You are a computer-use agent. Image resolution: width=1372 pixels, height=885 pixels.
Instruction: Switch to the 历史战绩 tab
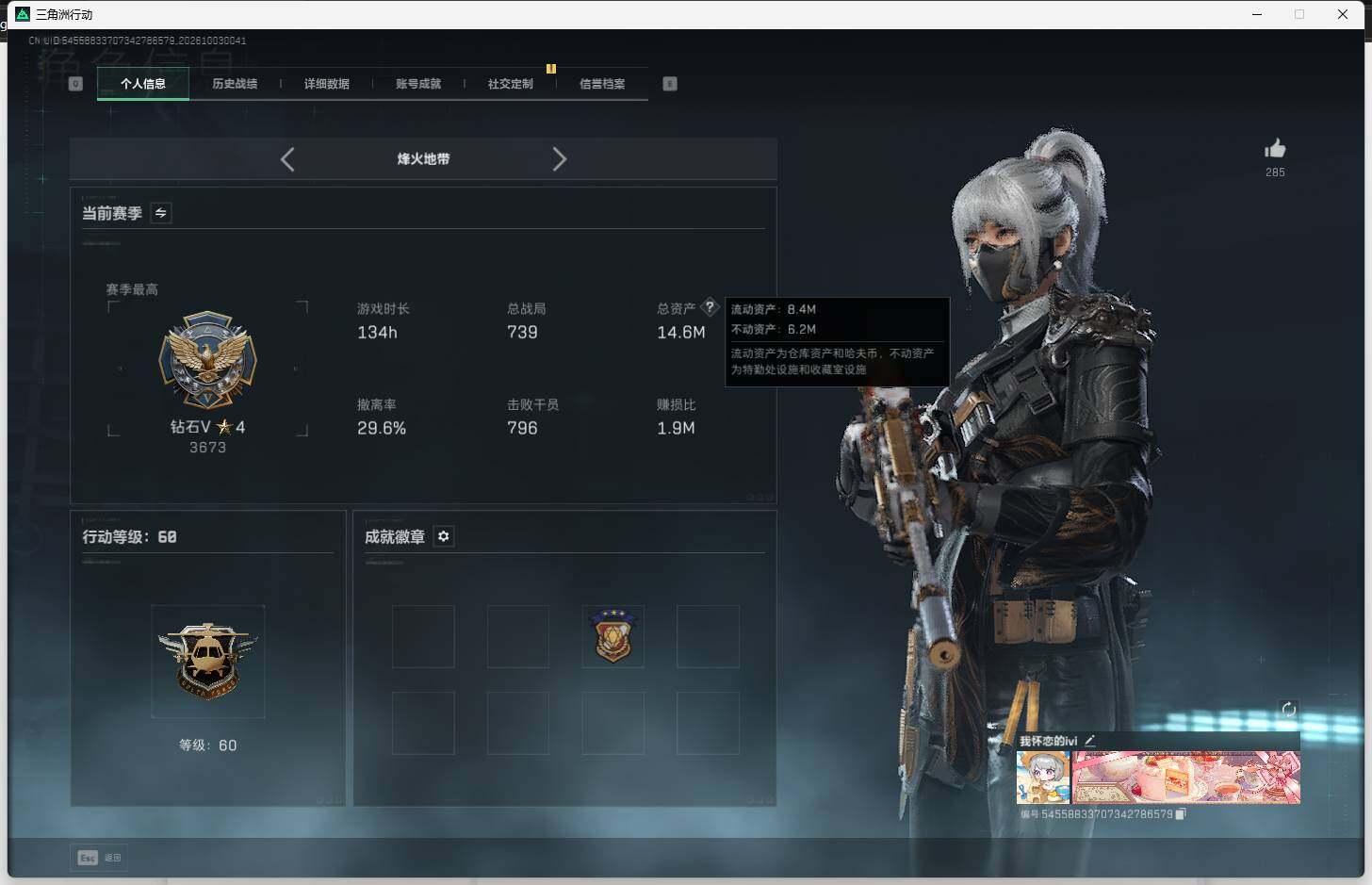click(235, 84)
